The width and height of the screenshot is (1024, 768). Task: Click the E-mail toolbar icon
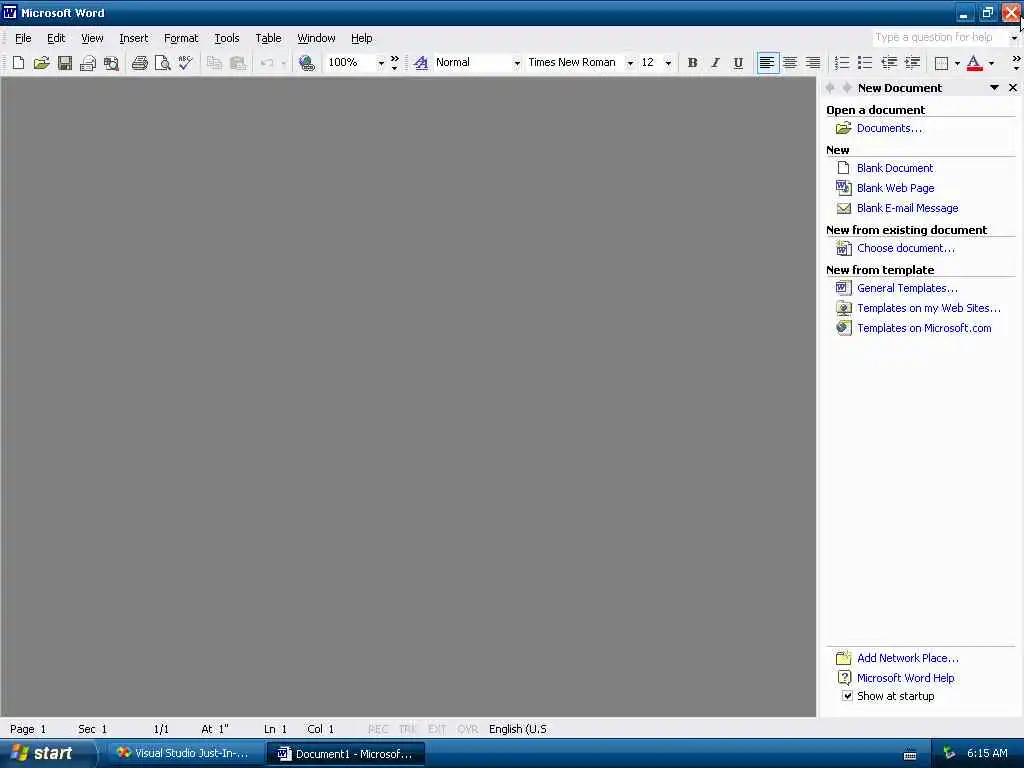[88, 63]
